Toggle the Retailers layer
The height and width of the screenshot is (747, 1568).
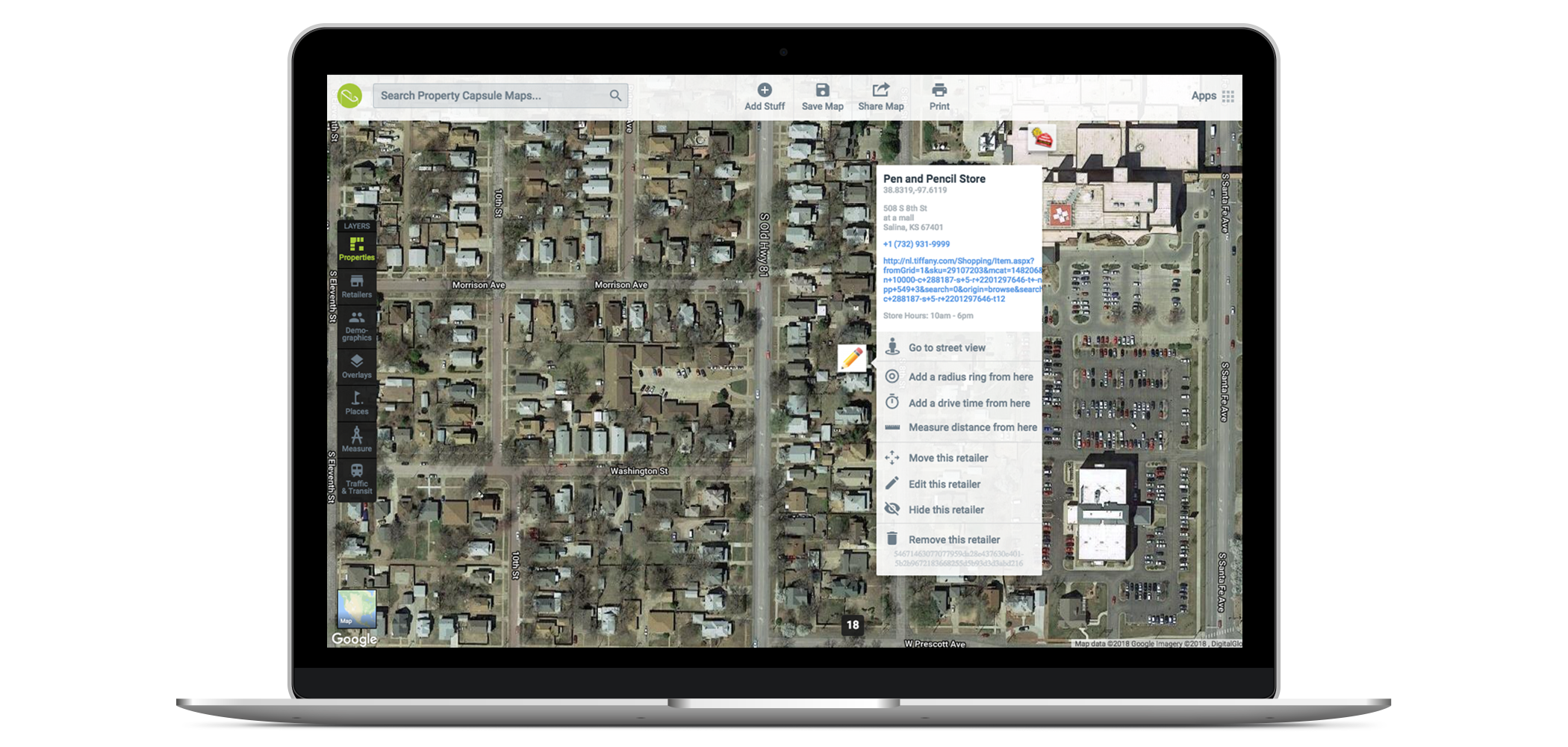357,286
